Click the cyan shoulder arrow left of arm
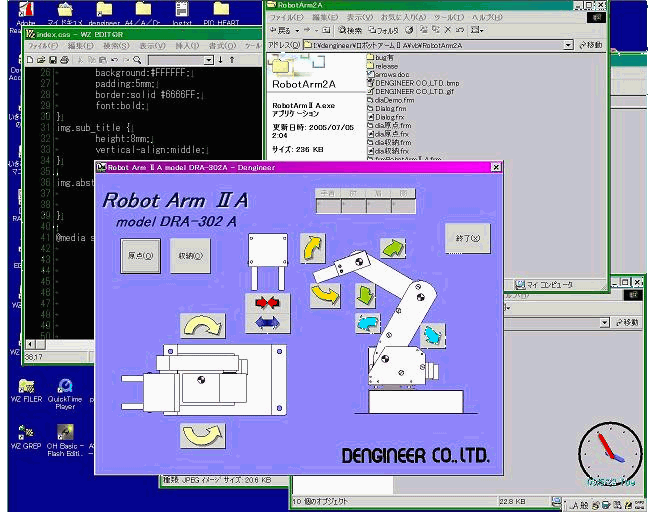655x512 pixels. coord(368,324)
